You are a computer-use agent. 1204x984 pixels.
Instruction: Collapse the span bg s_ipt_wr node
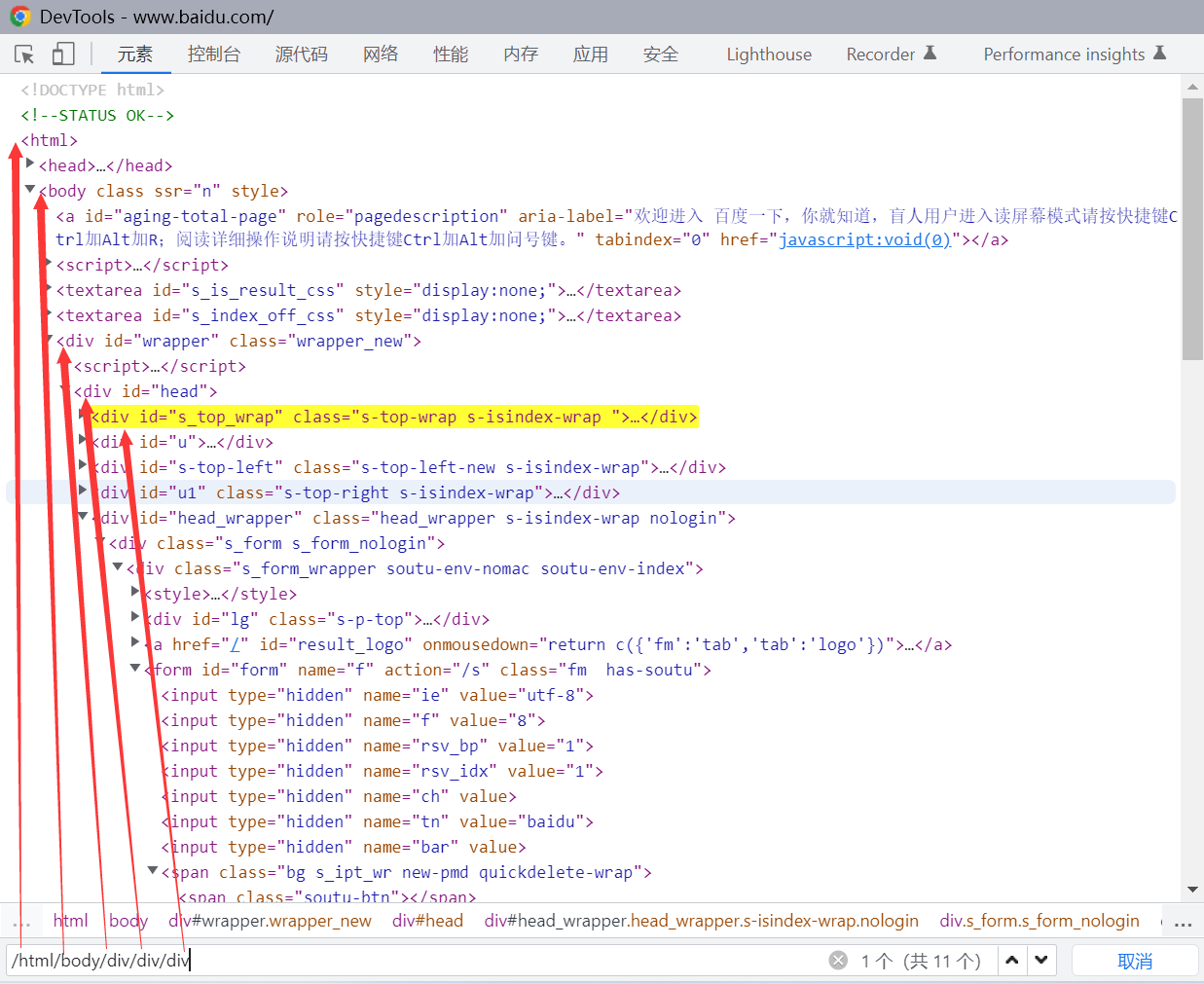tap(153, 871)
